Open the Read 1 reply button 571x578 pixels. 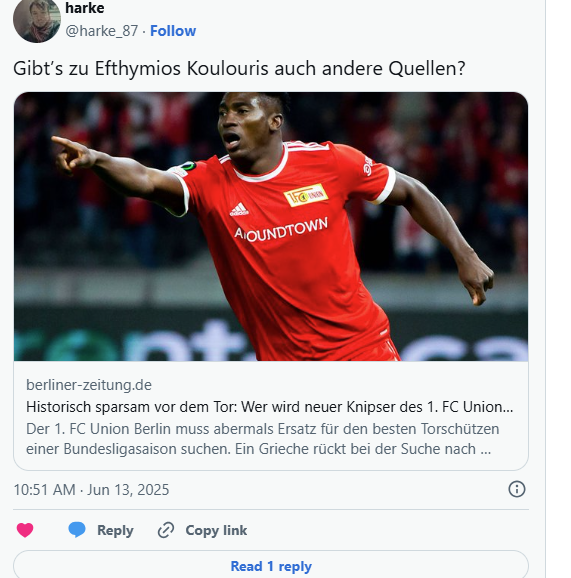(x=271, y=564)
